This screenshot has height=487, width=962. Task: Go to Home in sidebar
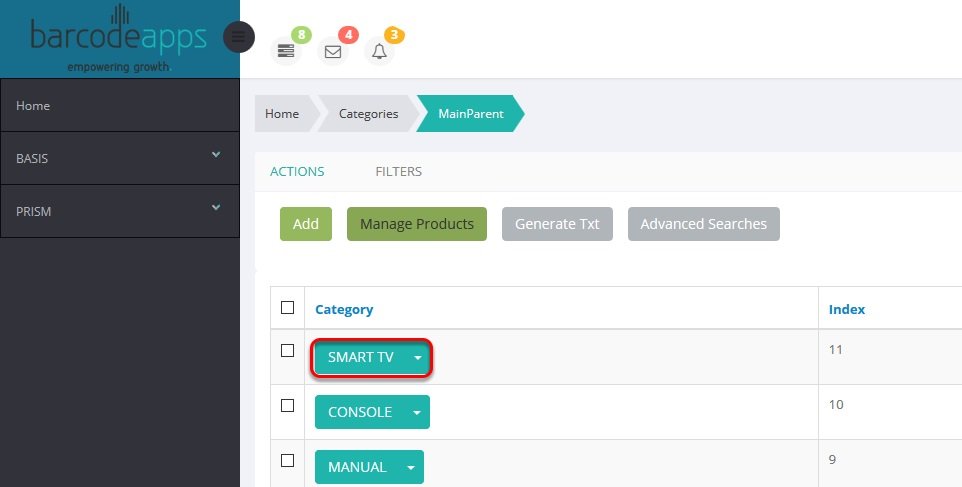tap(120, 105)
